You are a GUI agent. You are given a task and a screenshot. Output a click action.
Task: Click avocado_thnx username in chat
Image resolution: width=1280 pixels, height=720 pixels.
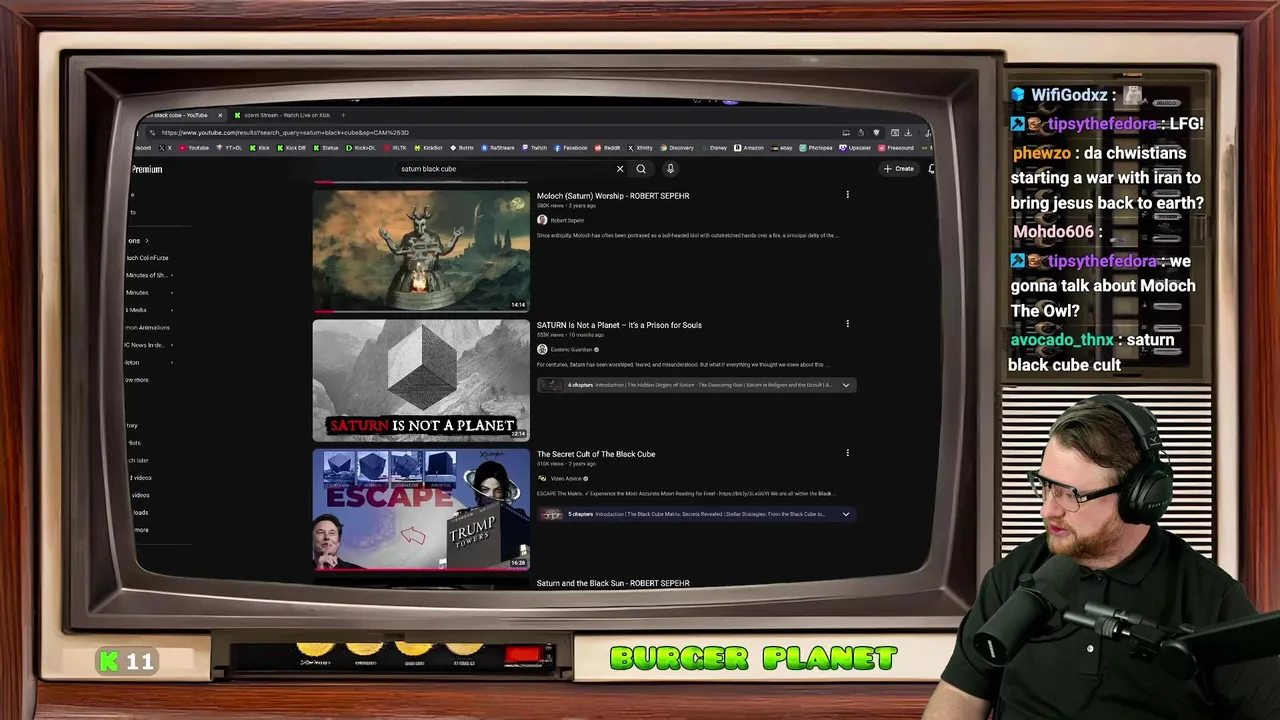pos(1062,340)
